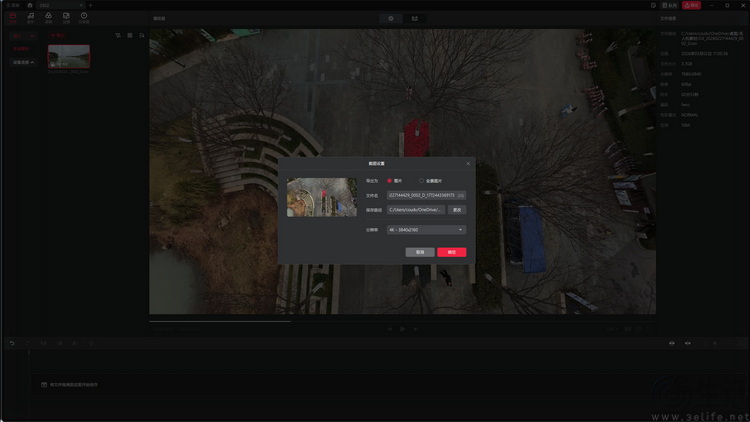Close the 截图设置 screenshot settings dialog

tap(467, 163)
